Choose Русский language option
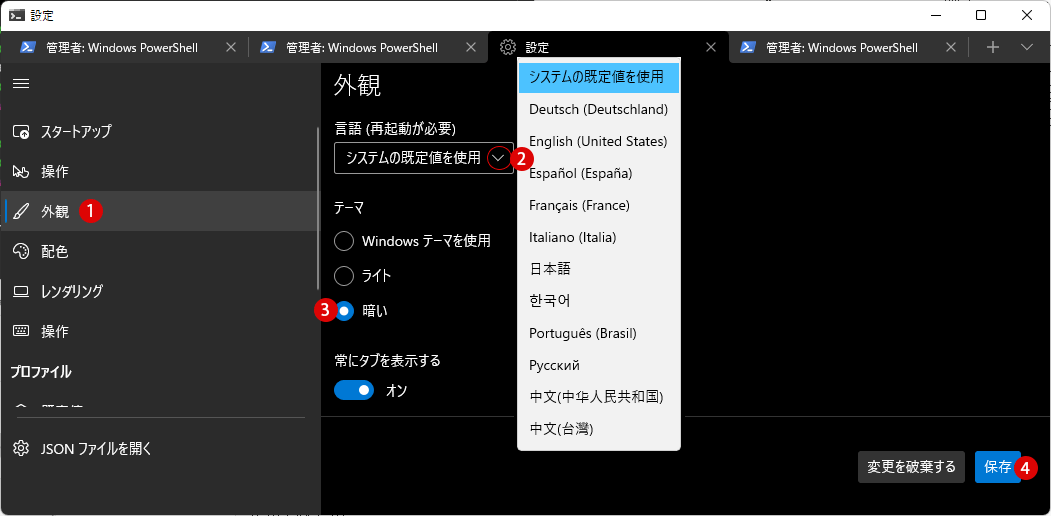Viewport: 1051px width, 516px height. click(x=599, y=365)
